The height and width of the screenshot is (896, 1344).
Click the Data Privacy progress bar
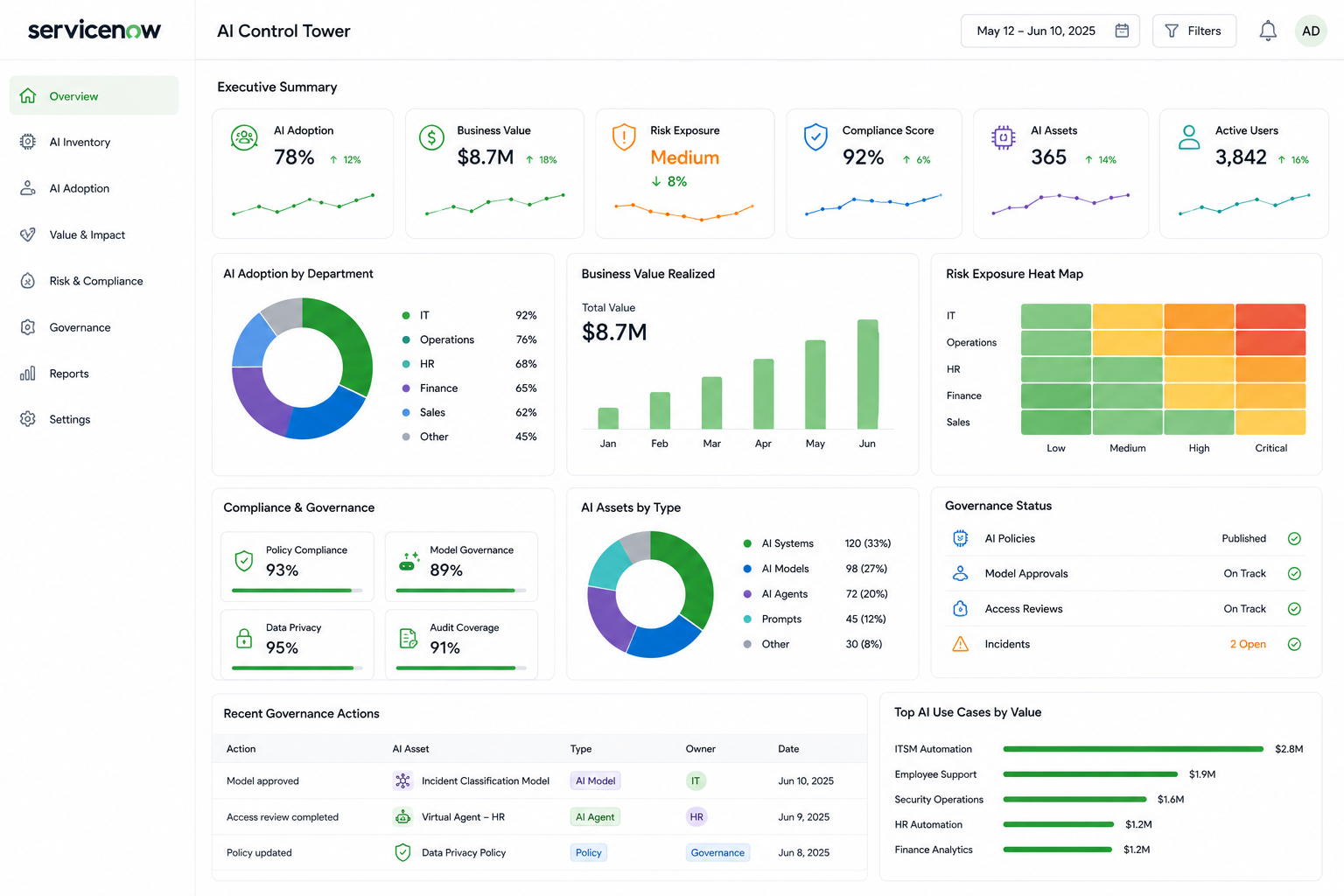pyautogui.click(x=297, y=668)
